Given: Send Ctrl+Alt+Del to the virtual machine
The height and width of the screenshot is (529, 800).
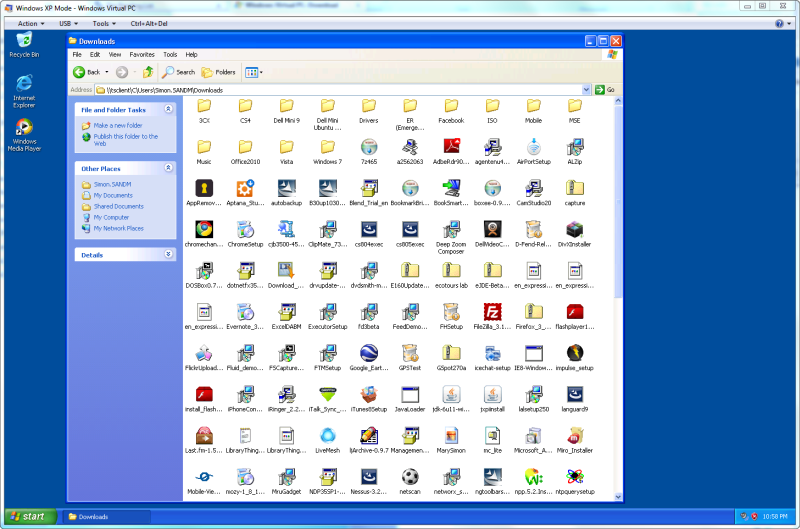Looking at the screenshot, I should coord(148,23).
